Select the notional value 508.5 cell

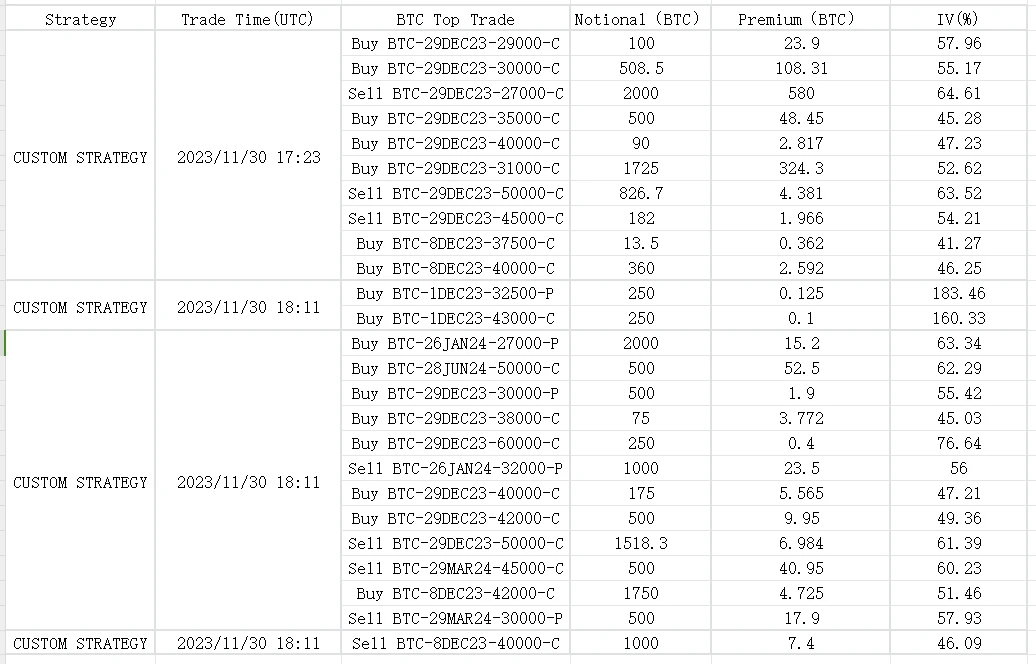641,68
